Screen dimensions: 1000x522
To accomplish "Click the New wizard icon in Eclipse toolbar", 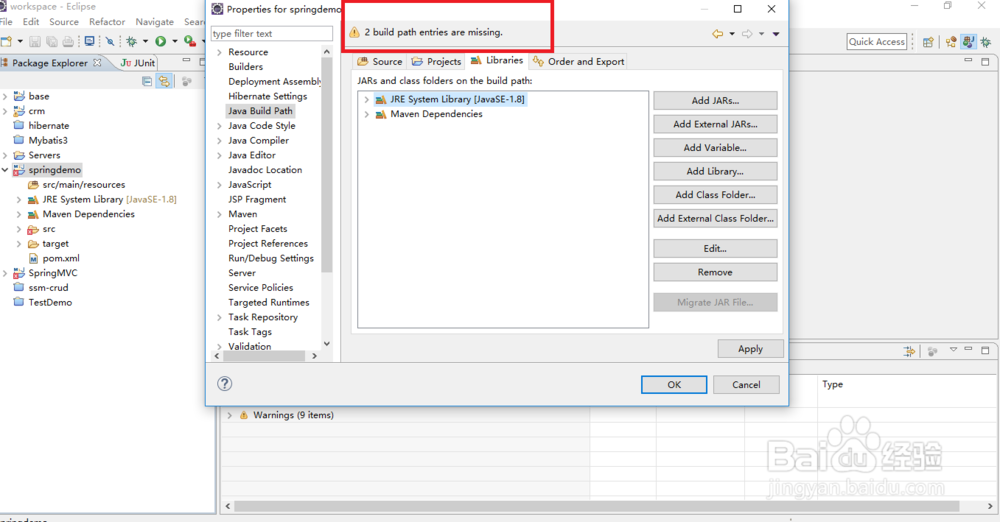I will [6, 41].
